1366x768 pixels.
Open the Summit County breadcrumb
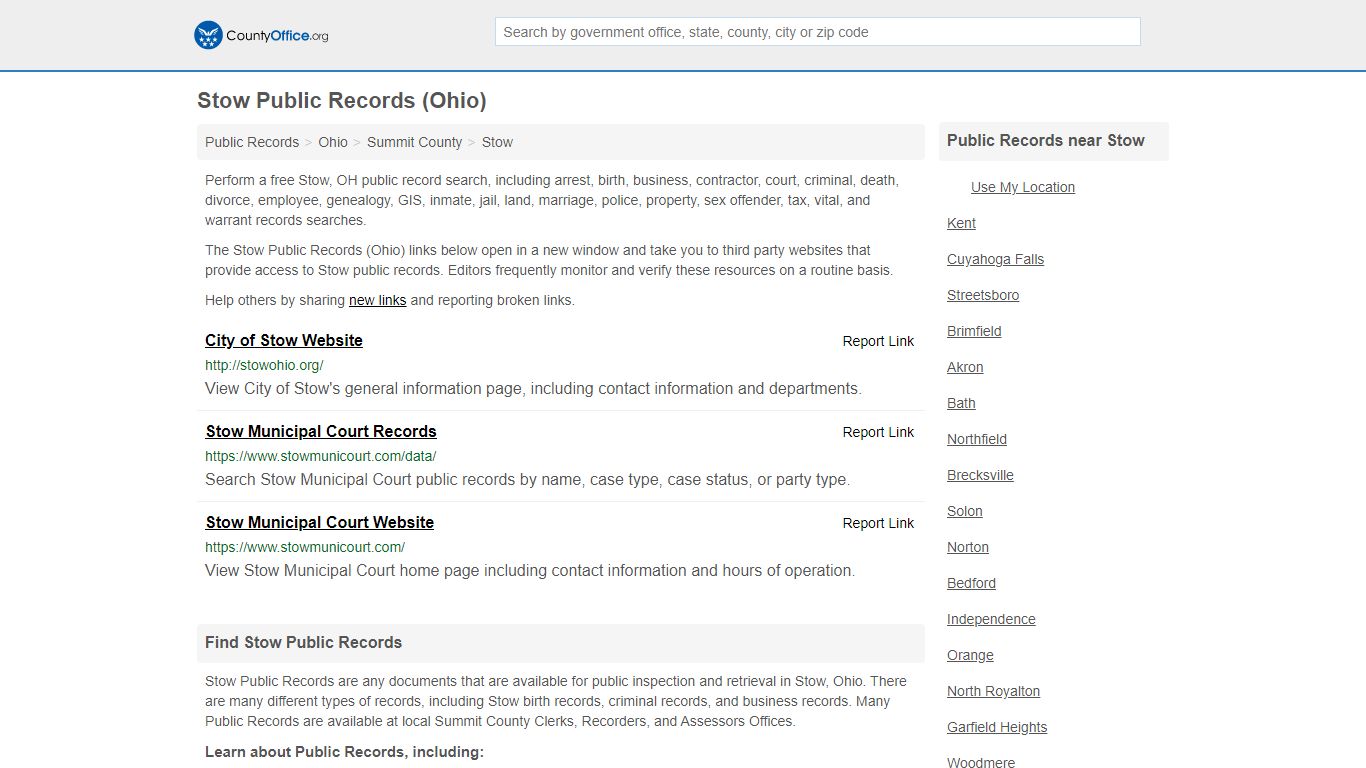coord(414,142)
